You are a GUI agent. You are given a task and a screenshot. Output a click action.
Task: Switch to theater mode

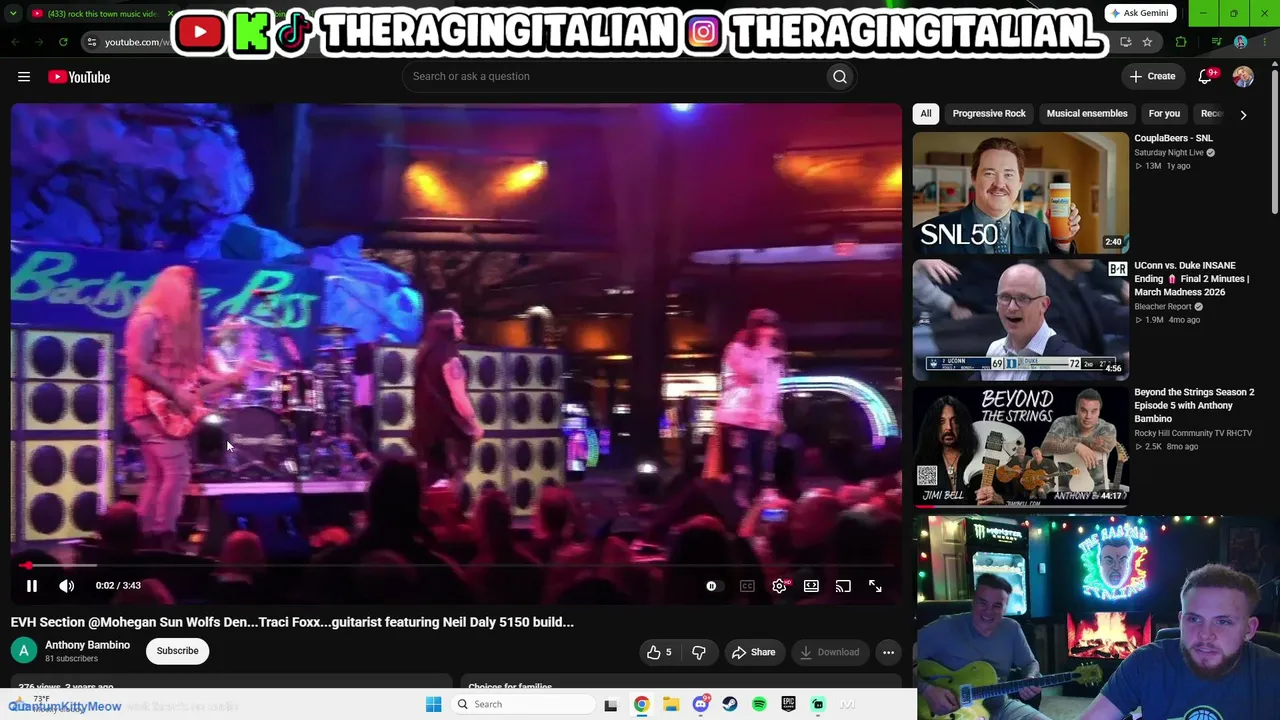click(811, 586)
